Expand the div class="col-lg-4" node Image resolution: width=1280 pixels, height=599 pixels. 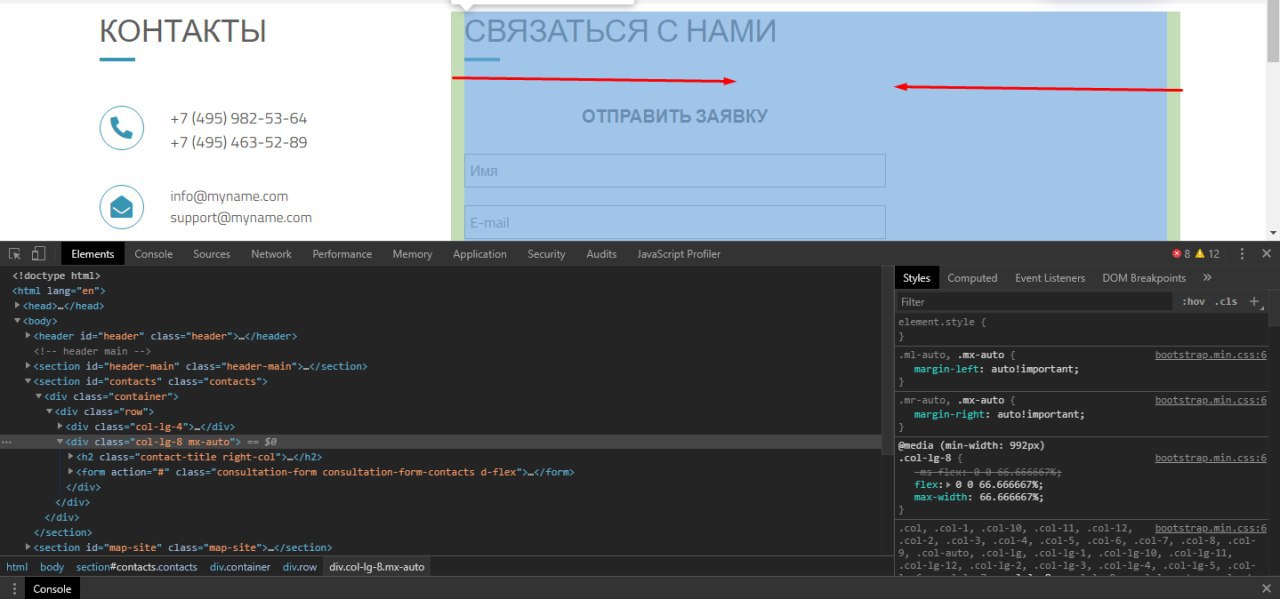click(x=61, y=426)
